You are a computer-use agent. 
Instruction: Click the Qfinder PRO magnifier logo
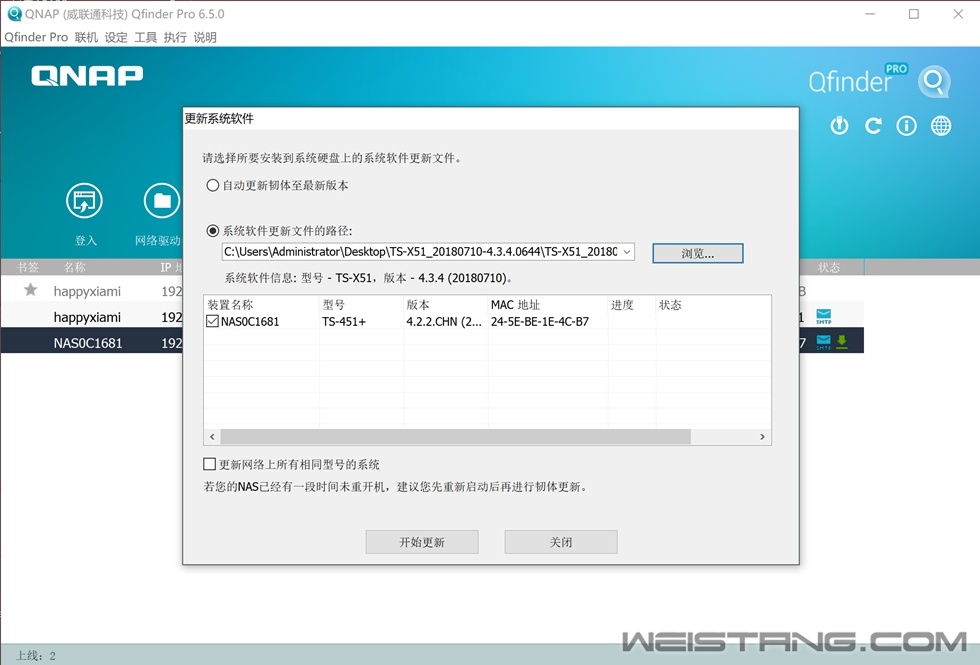[x=934, y=81]
